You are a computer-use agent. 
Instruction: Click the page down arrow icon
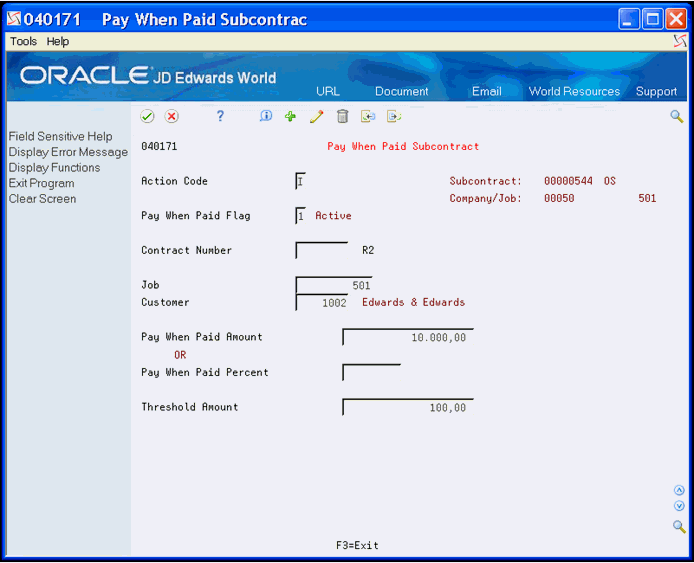pos(679,505)
